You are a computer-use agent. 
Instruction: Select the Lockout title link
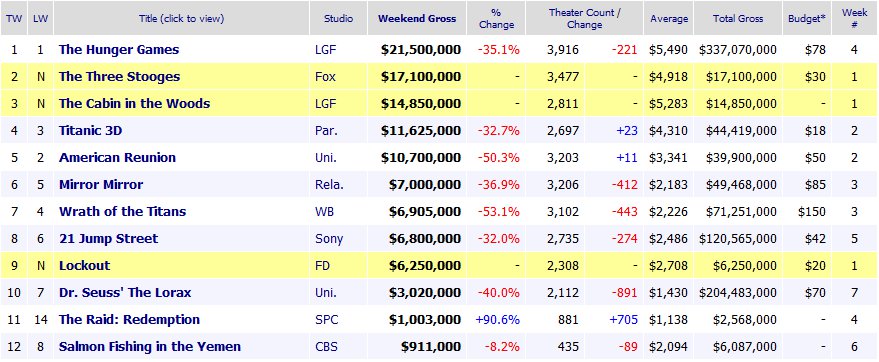[x=85, y=266]
